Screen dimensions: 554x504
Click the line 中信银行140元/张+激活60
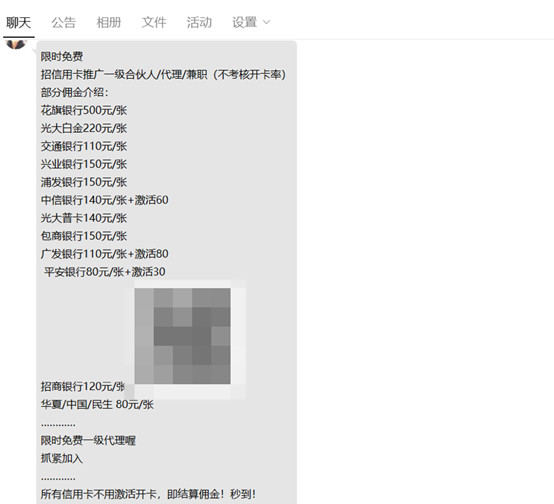(x=105, y=200)
